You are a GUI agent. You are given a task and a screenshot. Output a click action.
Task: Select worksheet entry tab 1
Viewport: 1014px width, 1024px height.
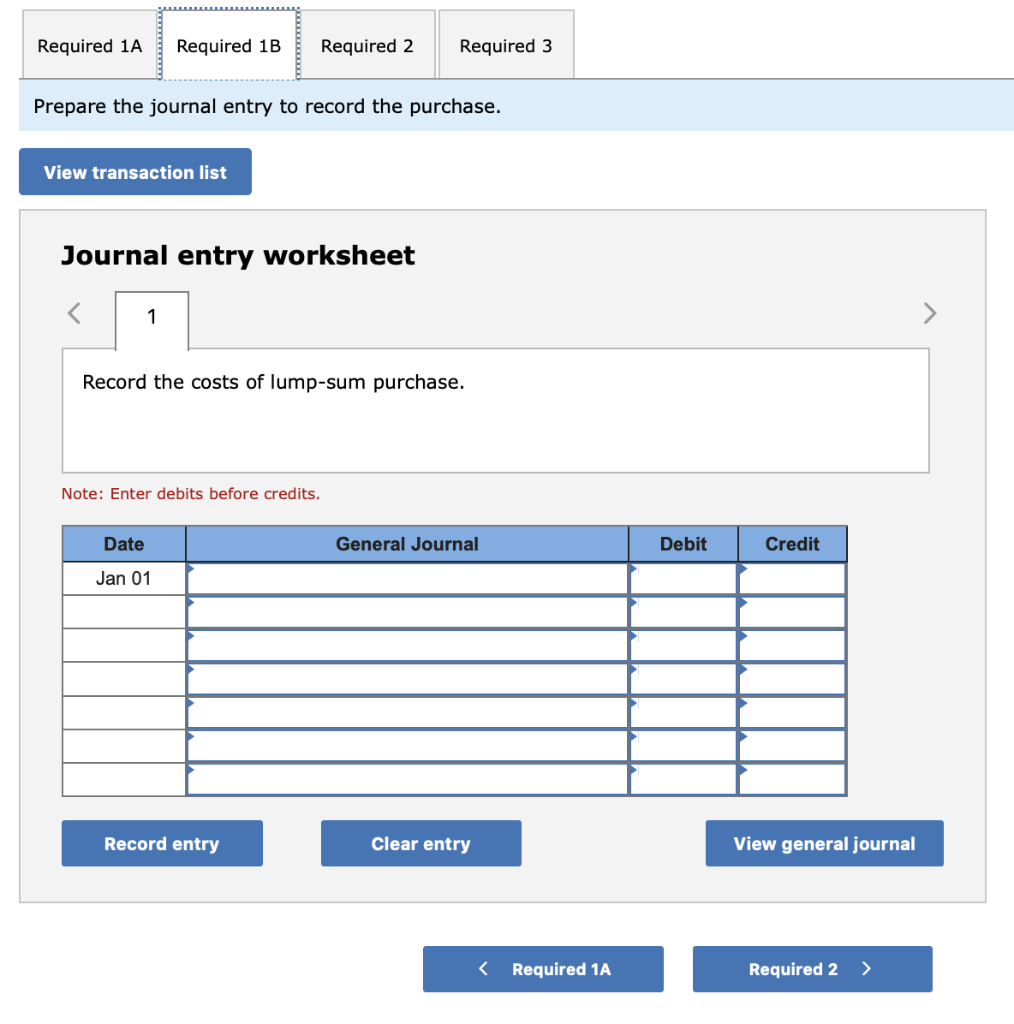[151, 318]
